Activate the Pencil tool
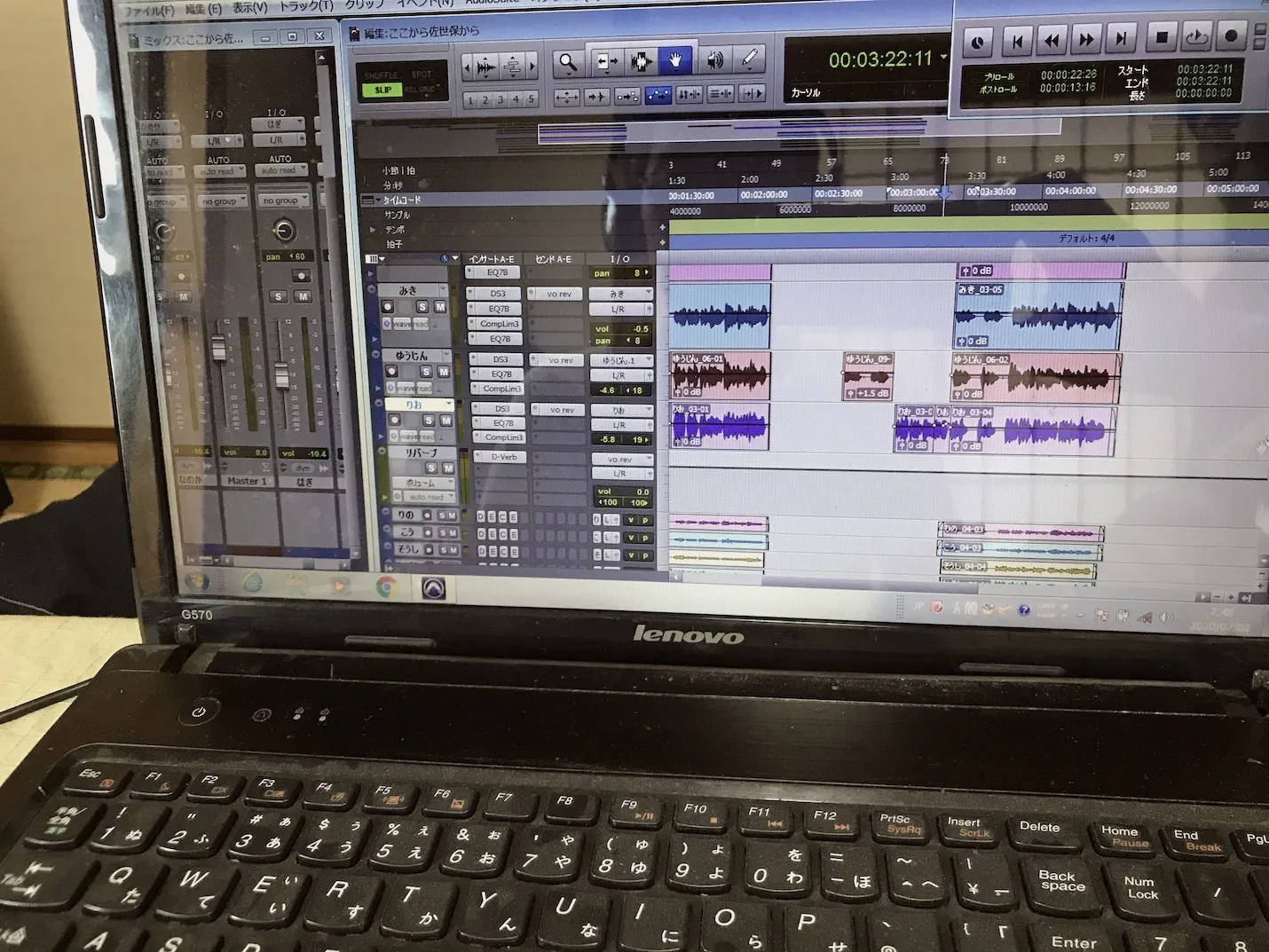 (749, 60)
